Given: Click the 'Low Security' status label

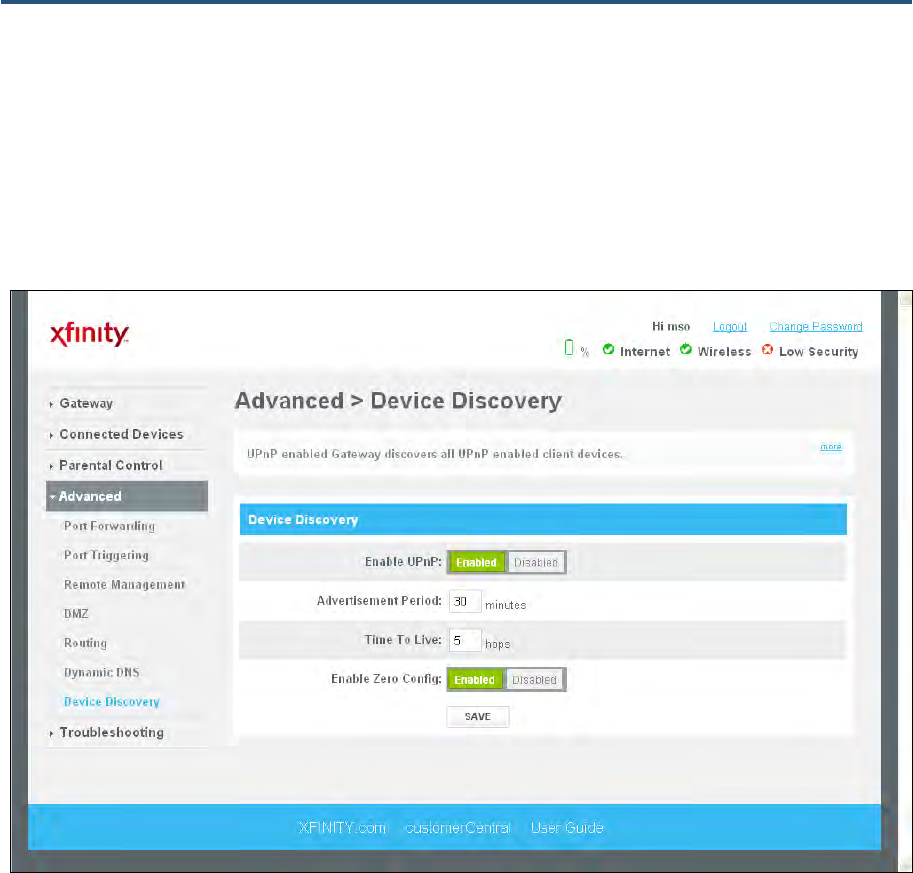Looking at the screenshot, I should point(819,352).
